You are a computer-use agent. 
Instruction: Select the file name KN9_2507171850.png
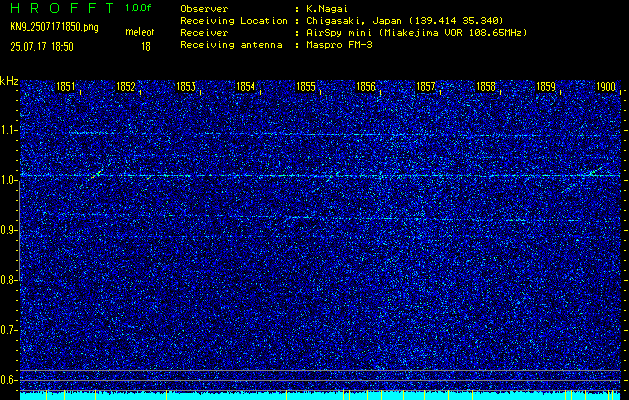point(54,27)
